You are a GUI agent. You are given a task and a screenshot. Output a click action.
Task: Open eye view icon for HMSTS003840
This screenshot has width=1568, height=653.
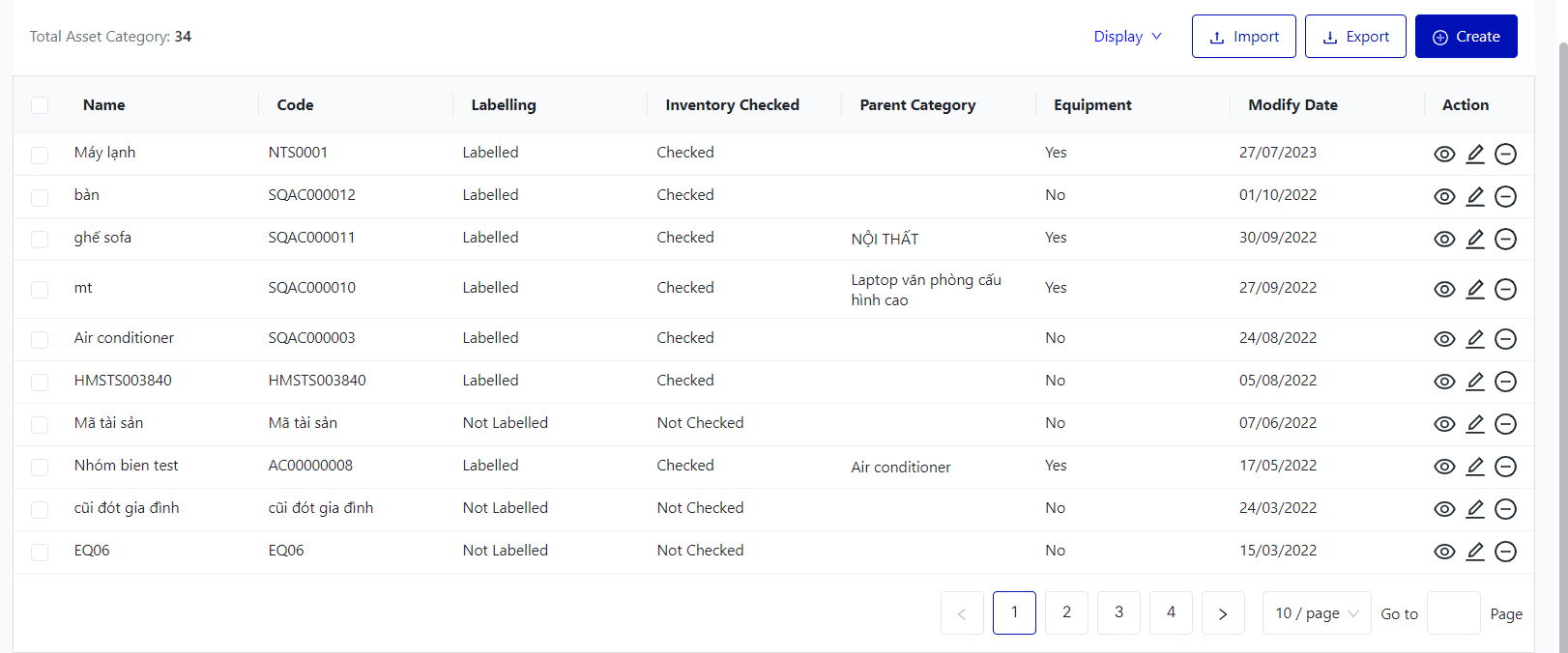click(1444, 382)
